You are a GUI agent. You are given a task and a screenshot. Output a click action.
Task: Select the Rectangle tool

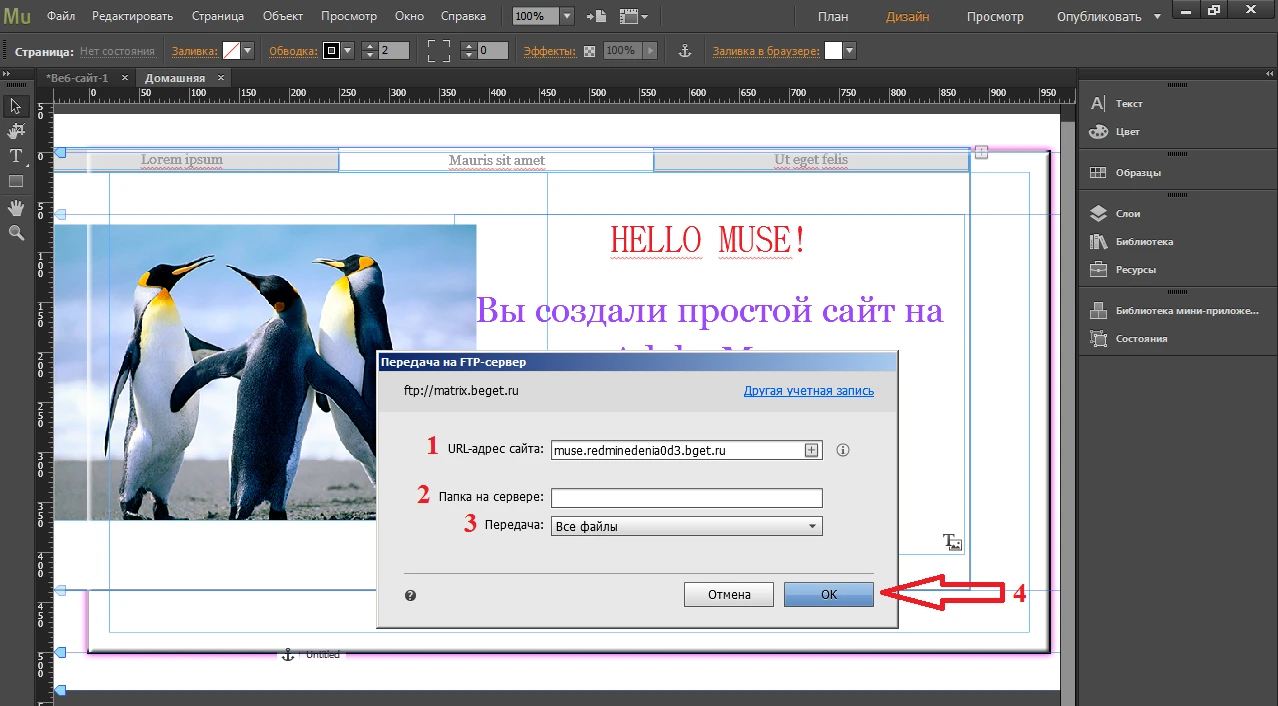(16, 182)
